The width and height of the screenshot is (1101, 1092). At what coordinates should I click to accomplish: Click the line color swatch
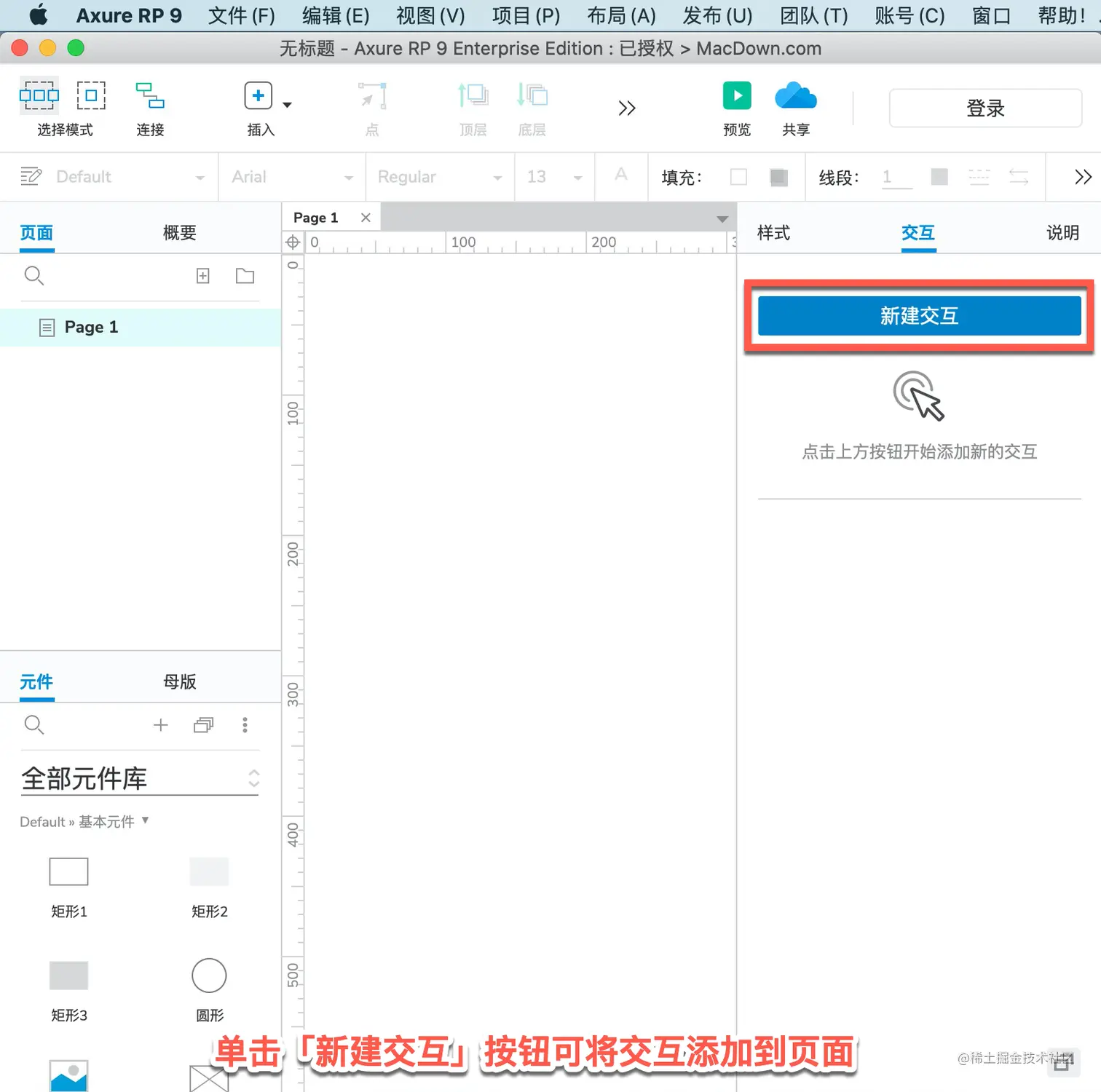coord(939,177)
